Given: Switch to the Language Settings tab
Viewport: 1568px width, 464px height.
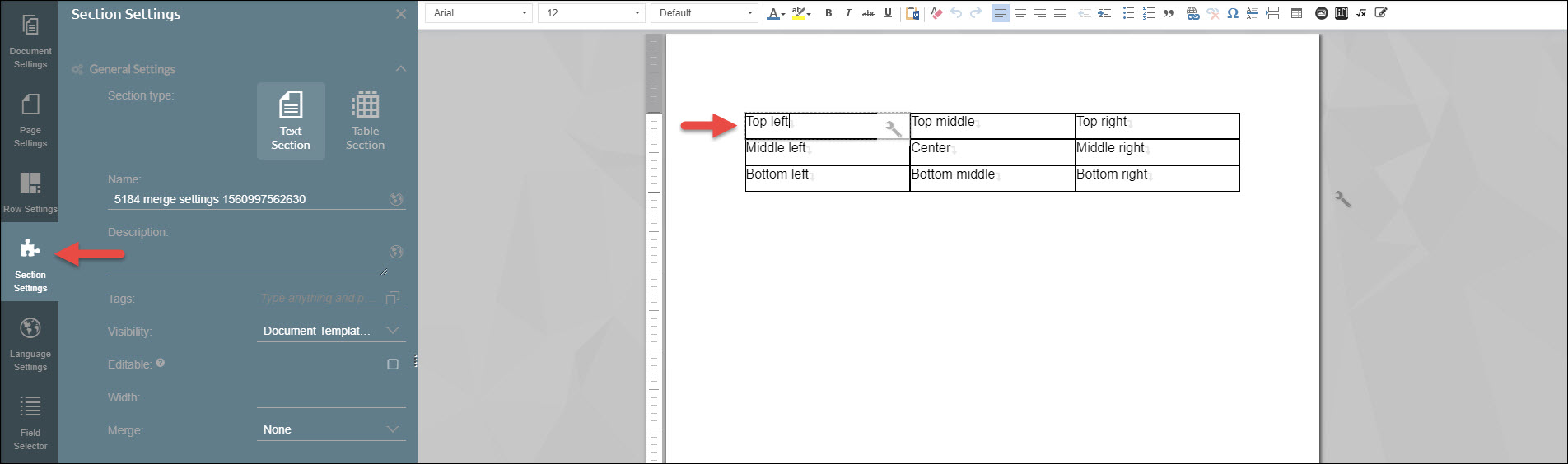Looking at the screenshot, I should coord(30,344).
